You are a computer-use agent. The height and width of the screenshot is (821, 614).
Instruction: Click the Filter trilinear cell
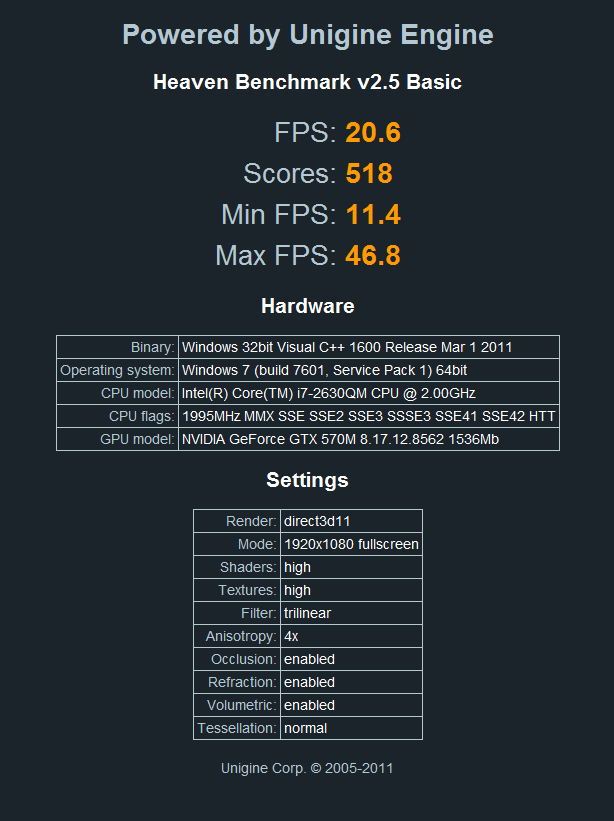pyautogui.click(x=351, y=613)
